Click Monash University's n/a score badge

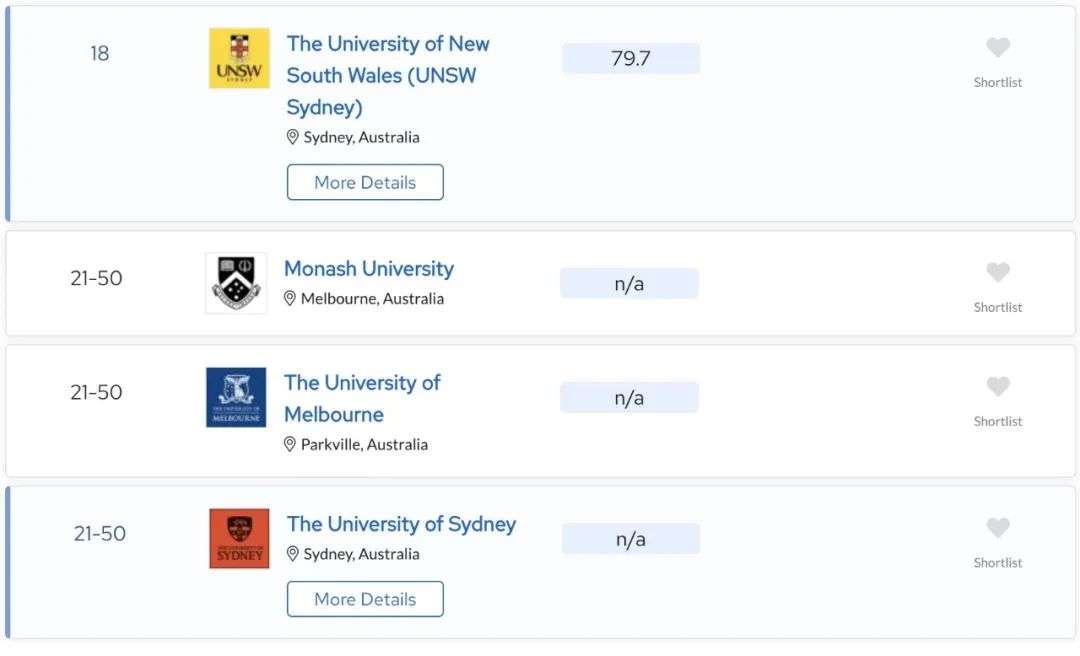[630, 283]
